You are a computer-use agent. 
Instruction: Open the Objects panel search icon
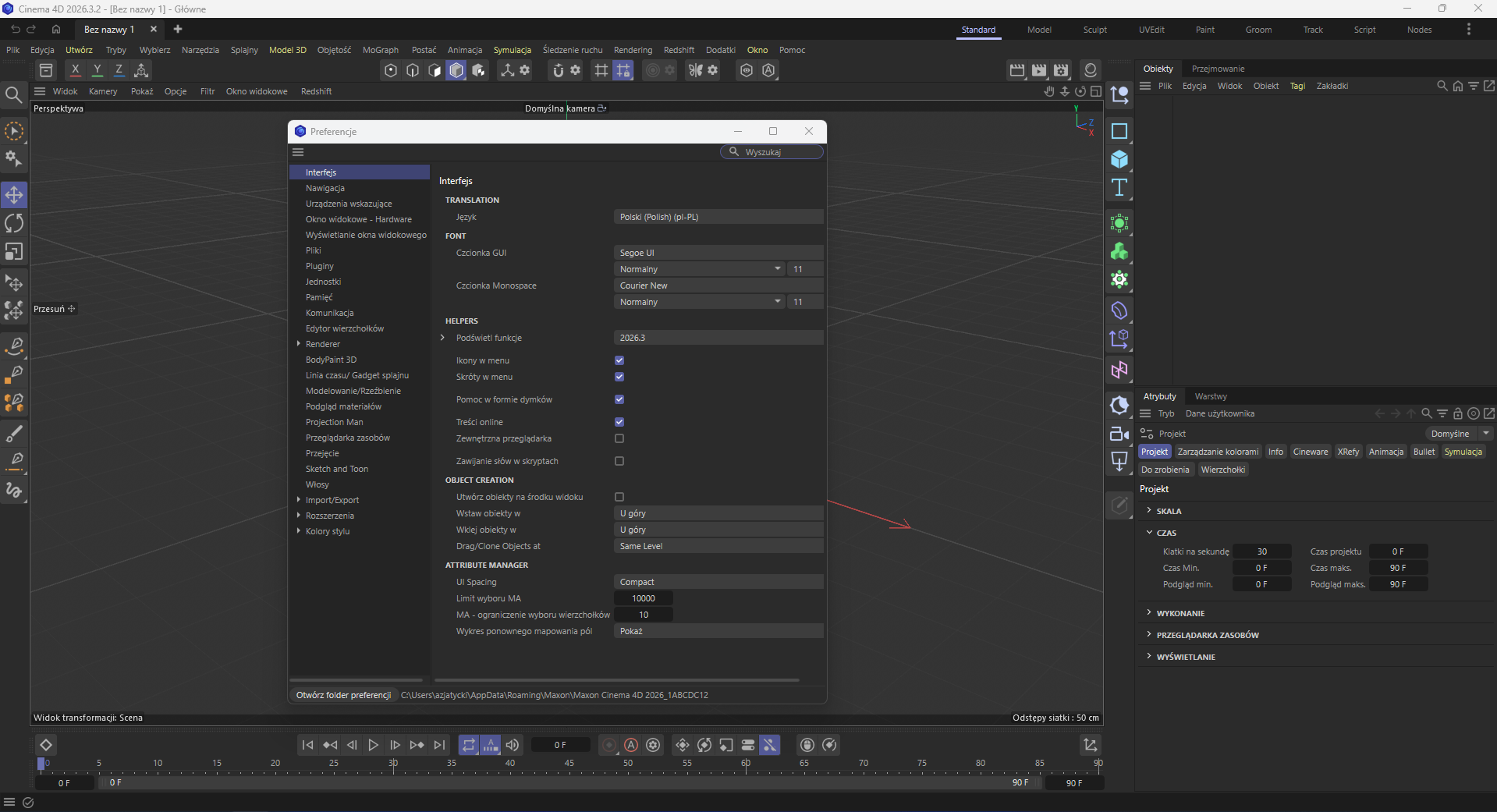[x=1442, y=86]
